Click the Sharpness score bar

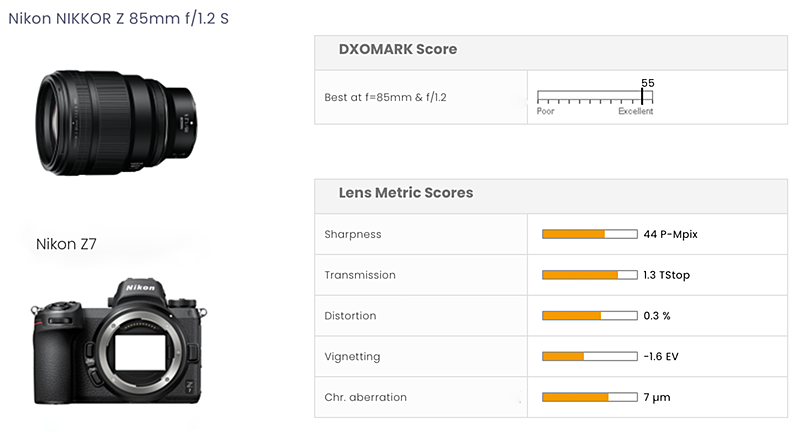tap(589, 234)
